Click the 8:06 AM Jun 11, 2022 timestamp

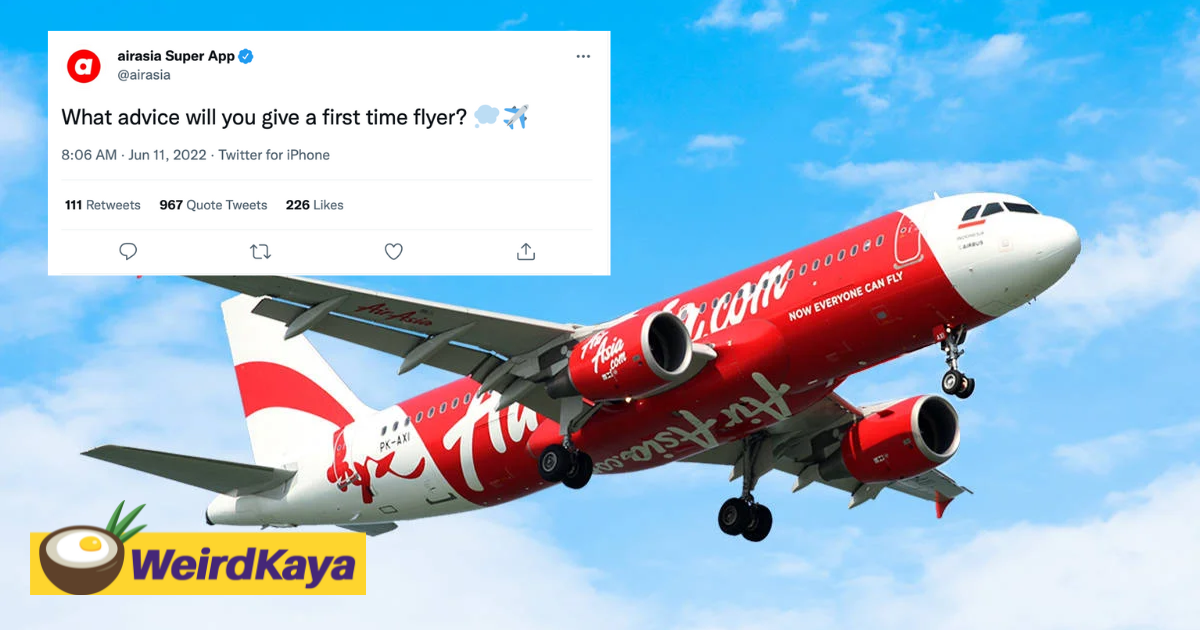(133, 155)
